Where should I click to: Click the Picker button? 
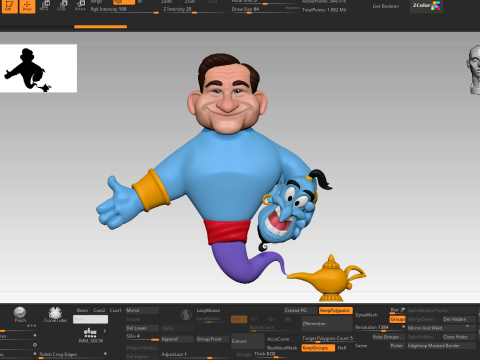pos(397,346)
